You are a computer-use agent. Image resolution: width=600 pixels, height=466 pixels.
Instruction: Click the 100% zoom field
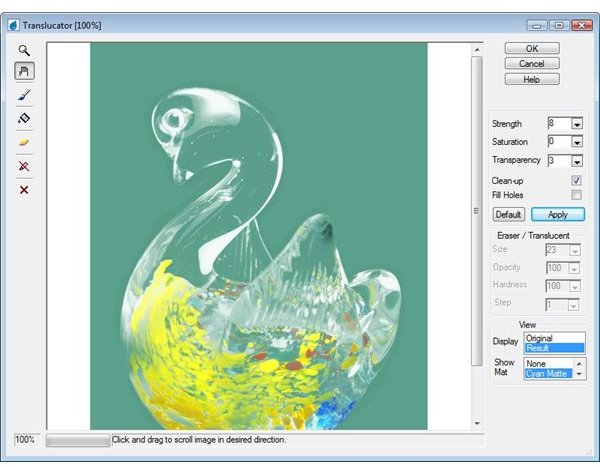tap(26, 440)
